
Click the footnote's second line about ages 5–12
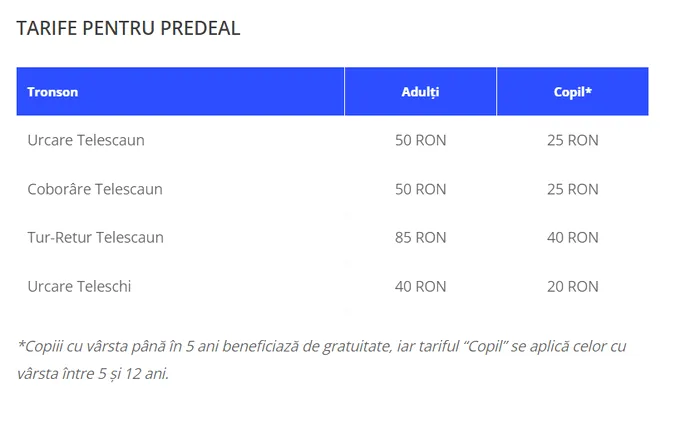(x=93, y=374)
